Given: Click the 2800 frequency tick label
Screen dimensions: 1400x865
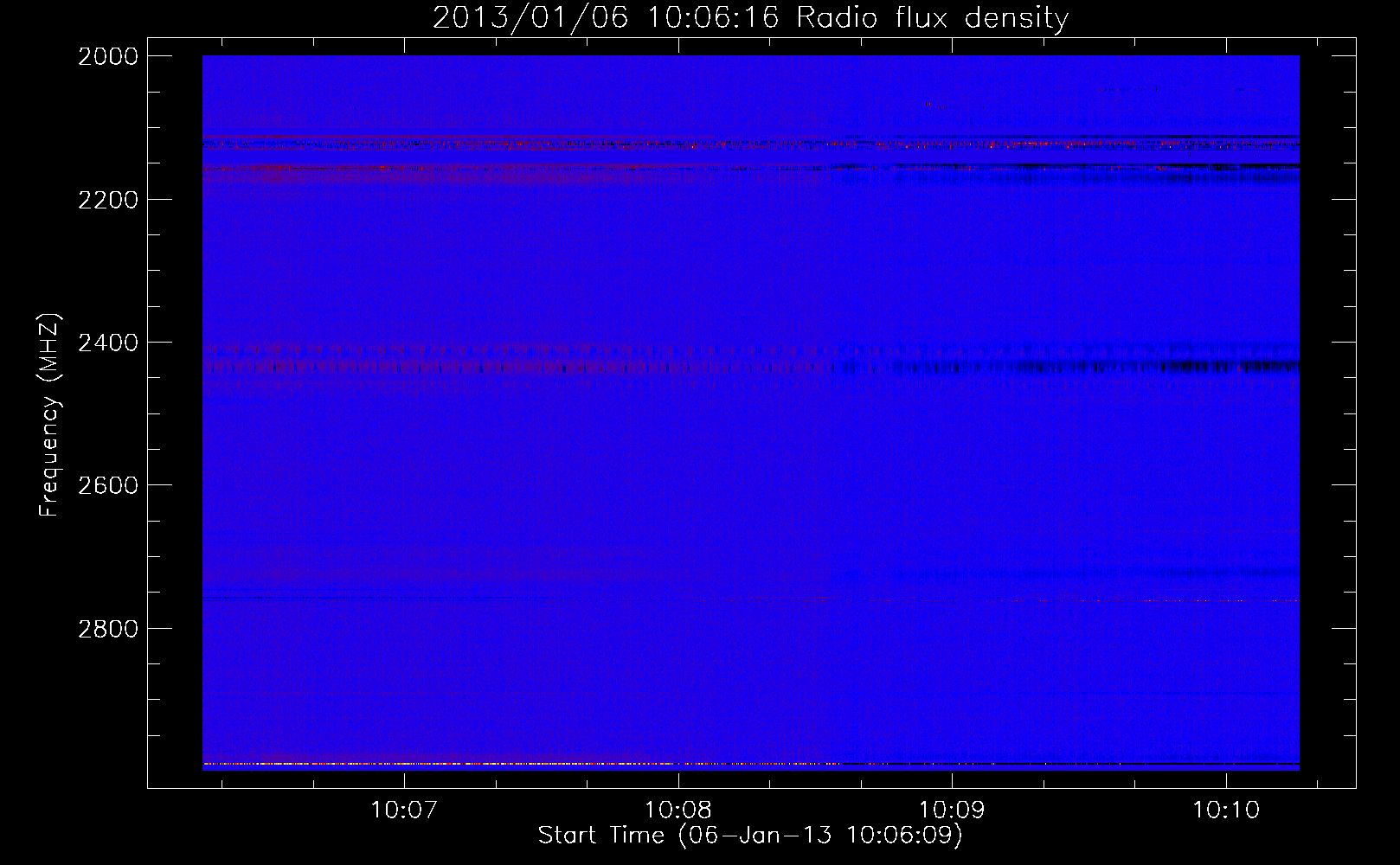Looking at the screenshot, I should [x=108, y=628].
